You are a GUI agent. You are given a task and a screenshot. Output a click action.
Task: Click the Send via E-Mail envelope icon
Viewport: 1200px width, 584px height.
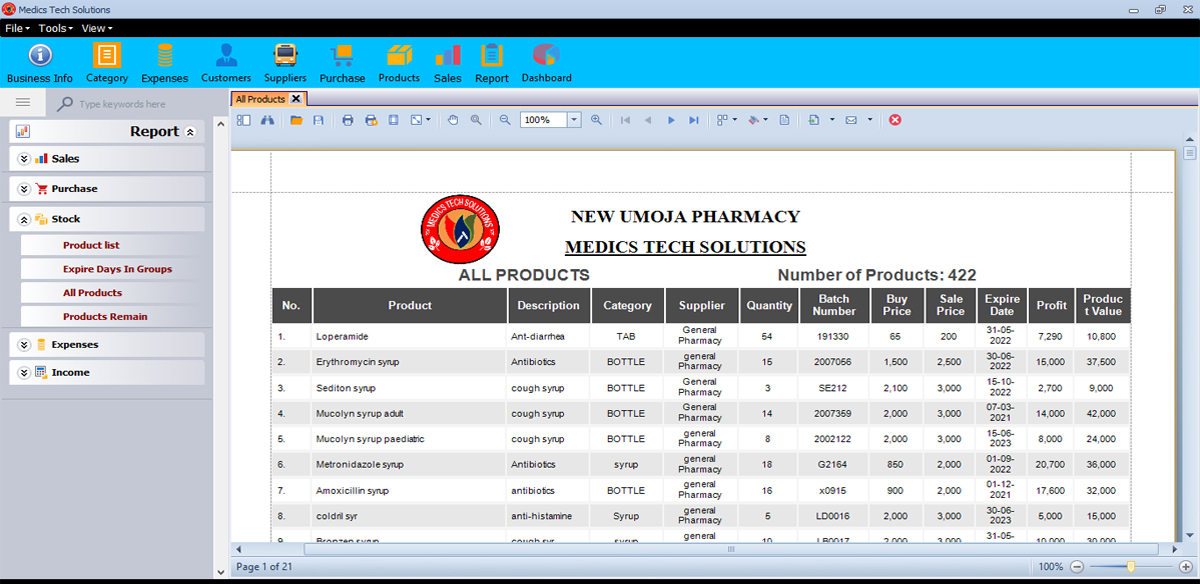pos(851,120)
